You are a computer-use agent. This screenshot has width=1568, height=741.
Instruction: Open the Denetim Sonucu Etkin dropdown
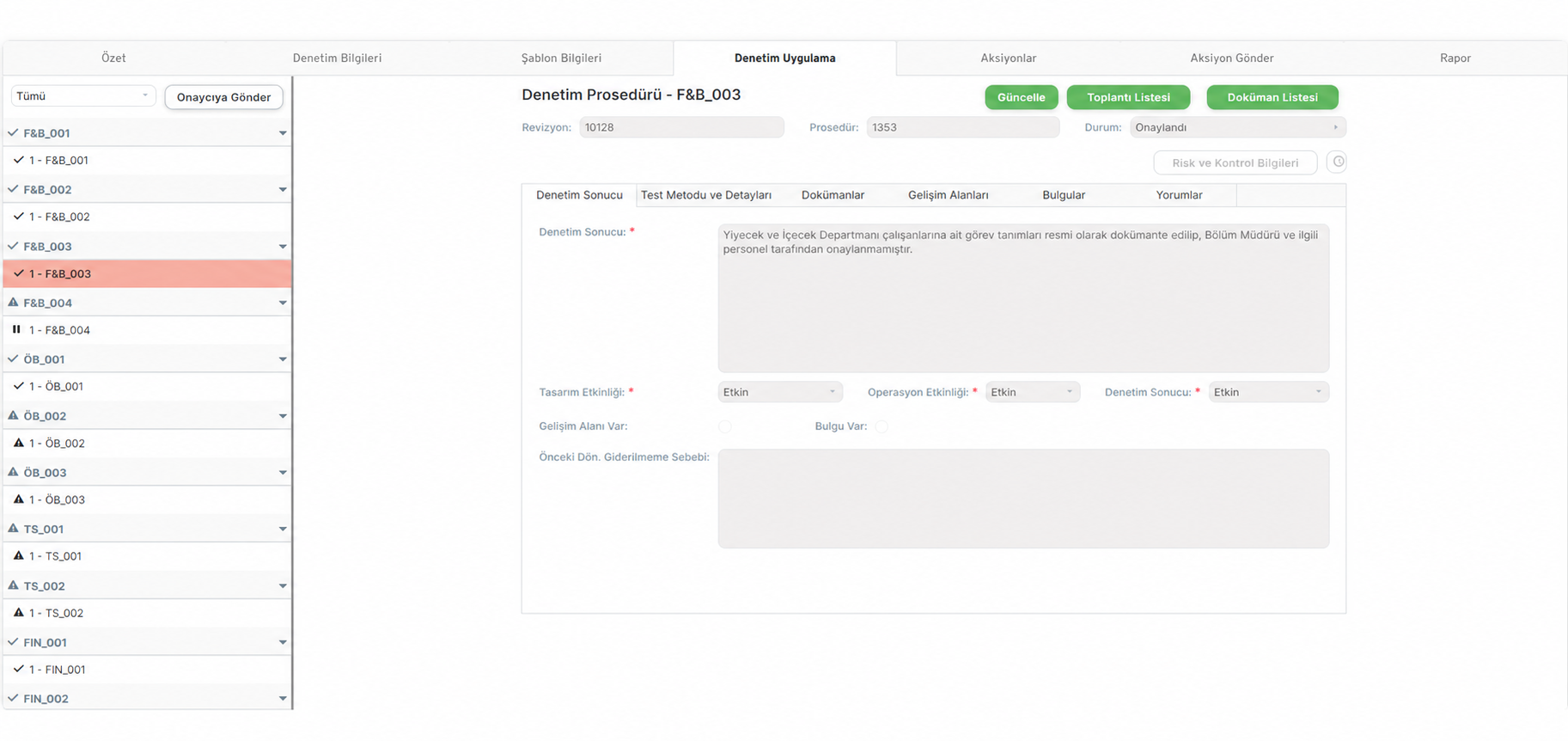pos(1268,392)
